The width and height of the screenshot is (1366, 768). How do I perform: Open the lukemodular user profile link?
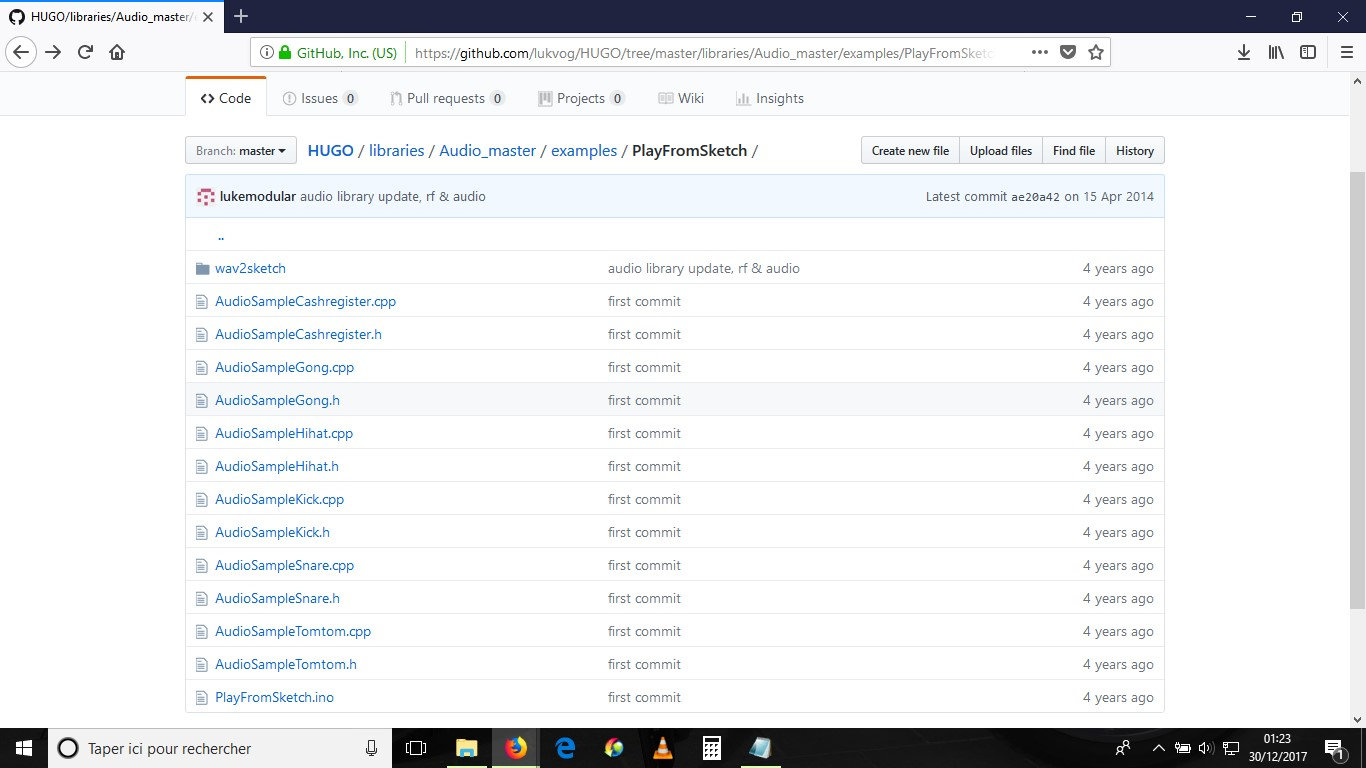258,197
